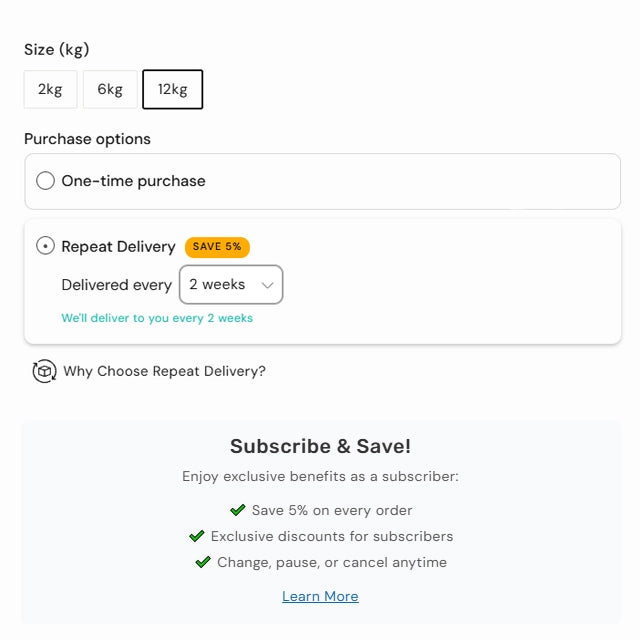Choose the 12kg size option
Image resolution: width=640 pixels, height=640 pixels.
(172, 89)
